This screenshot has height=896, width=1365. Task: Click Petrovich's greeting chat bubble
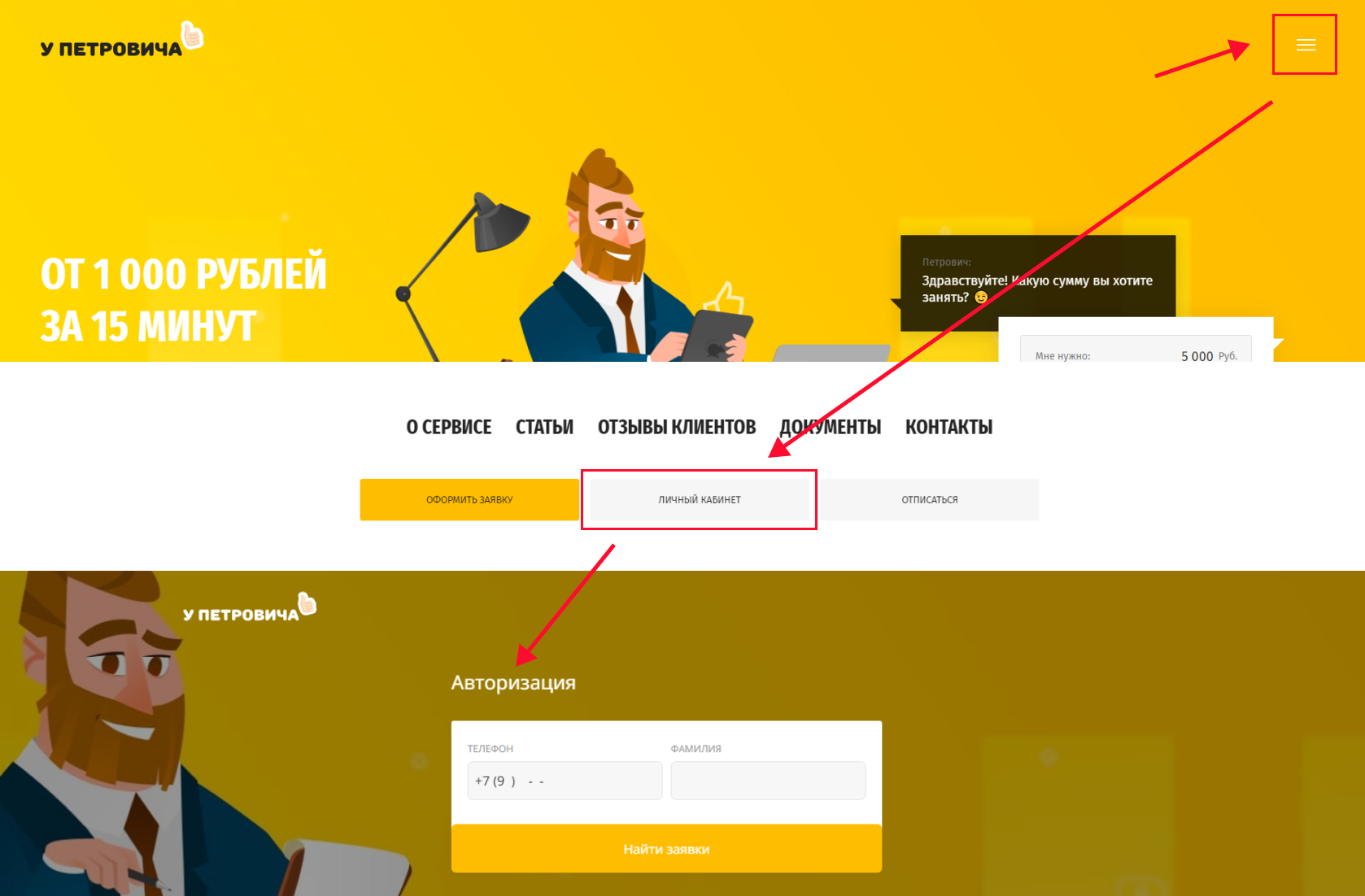pyautogui.click(x=1038, y=283)
